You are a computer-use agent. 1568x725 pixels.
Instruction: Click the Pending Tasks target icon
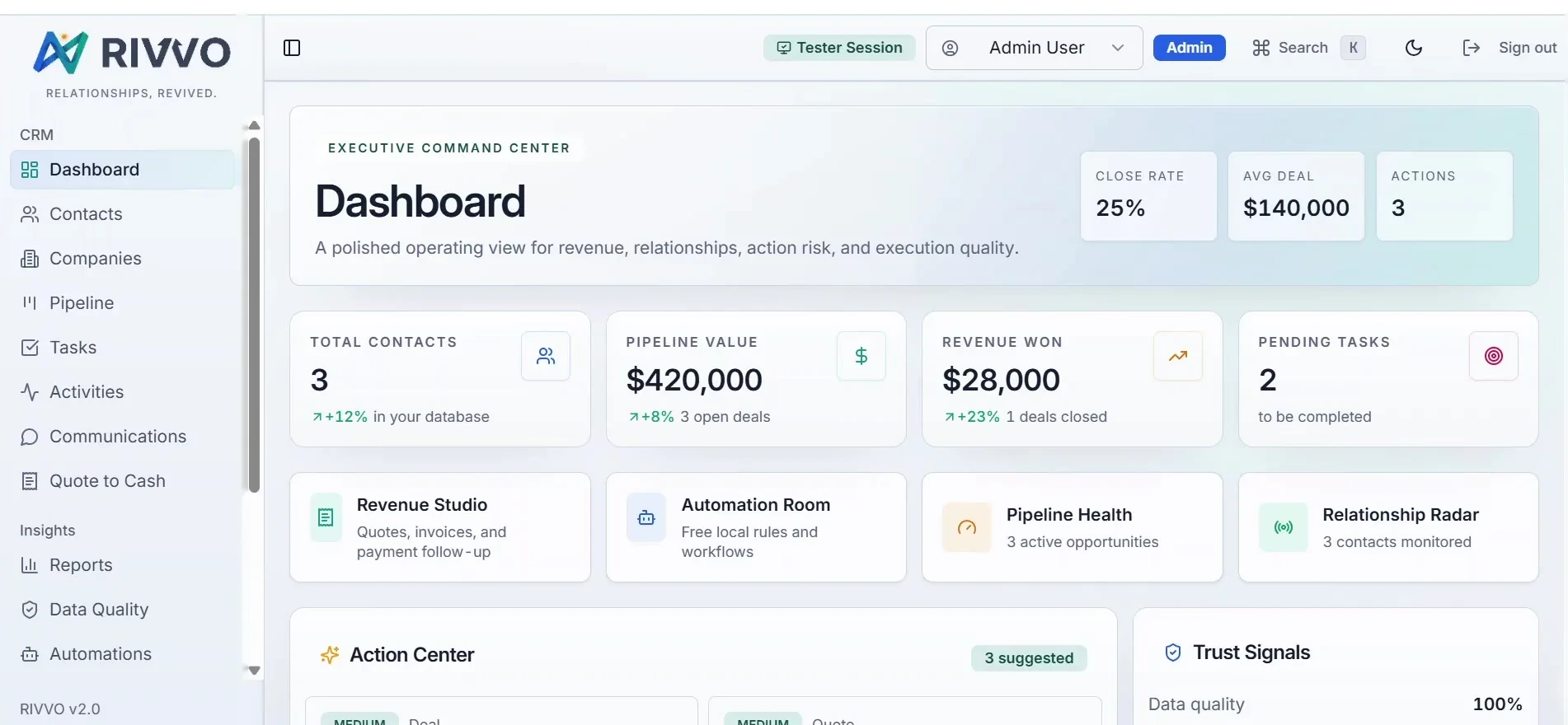tap(1494, 356)
